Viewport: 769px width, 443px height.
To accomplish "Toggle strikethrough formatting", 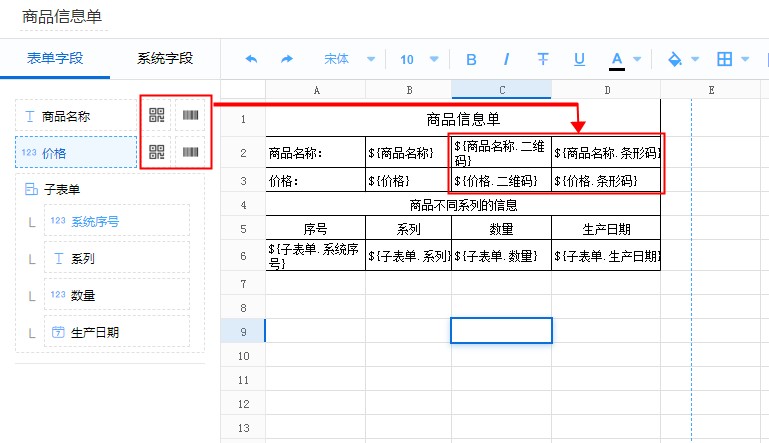I will 543,60.
